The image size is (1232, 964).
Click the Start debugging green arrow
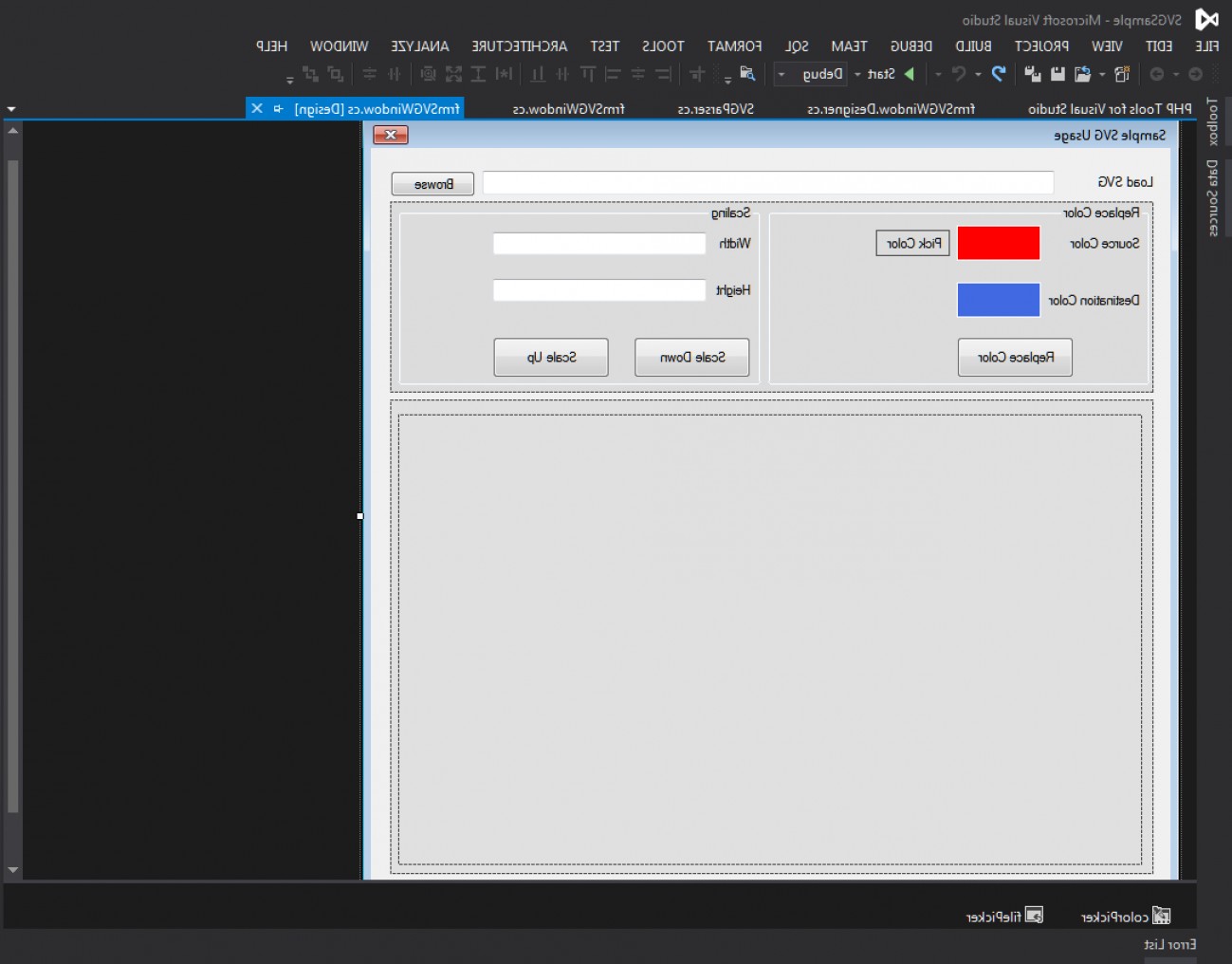point(909,74)
